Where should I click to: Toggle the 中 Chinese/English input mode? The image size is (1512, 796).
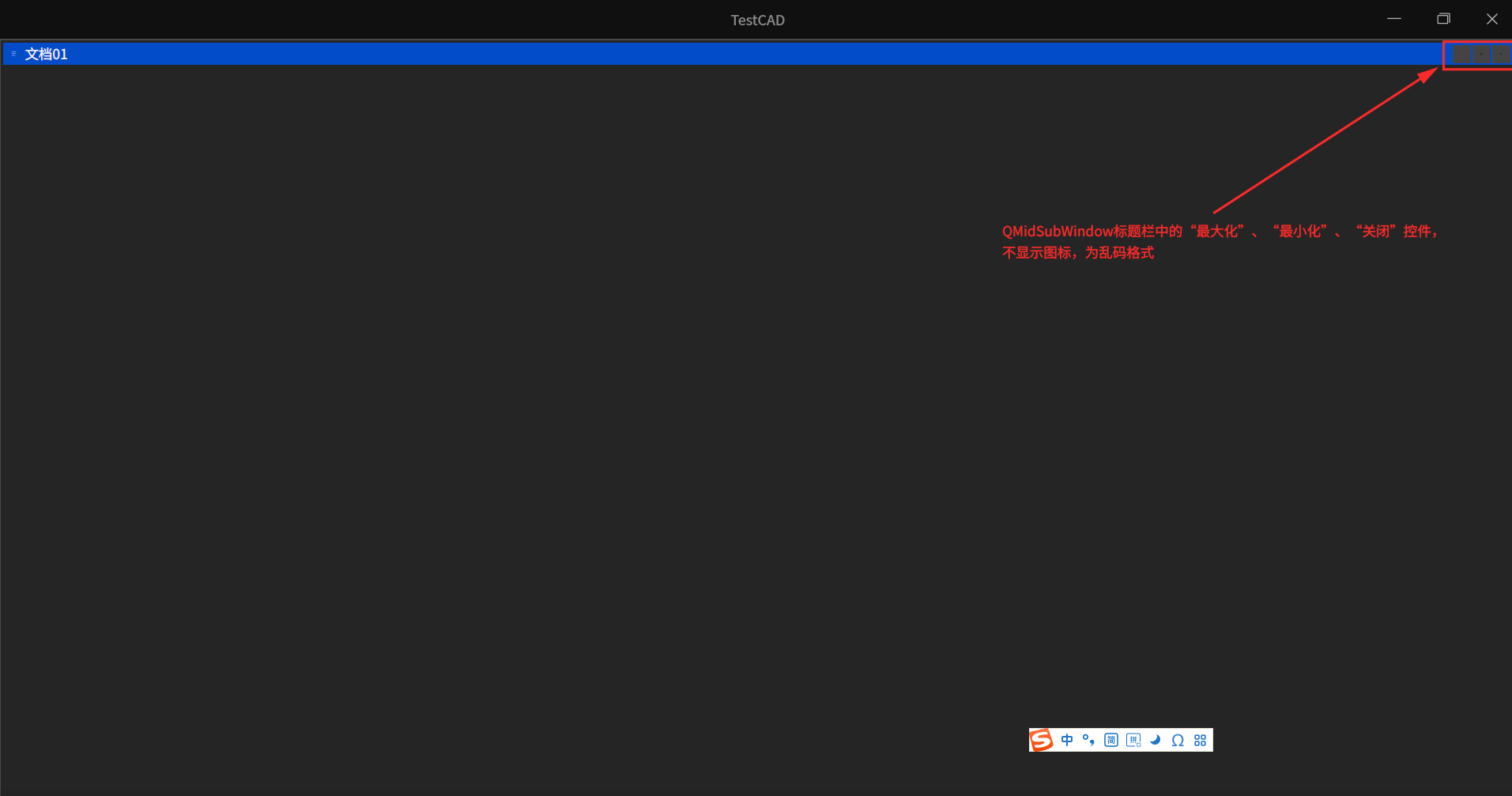pyautogui.click(x=1067, y=740)
